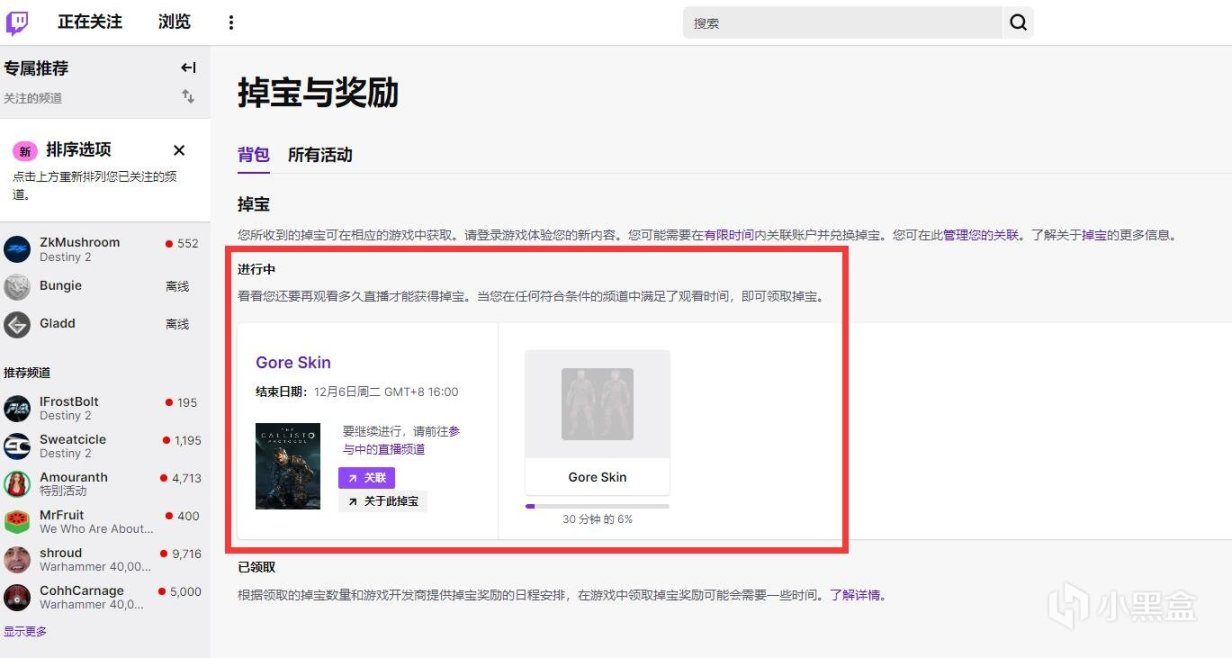
Task: Click the 搜索 search field
Action: click(x=842, y=23)
